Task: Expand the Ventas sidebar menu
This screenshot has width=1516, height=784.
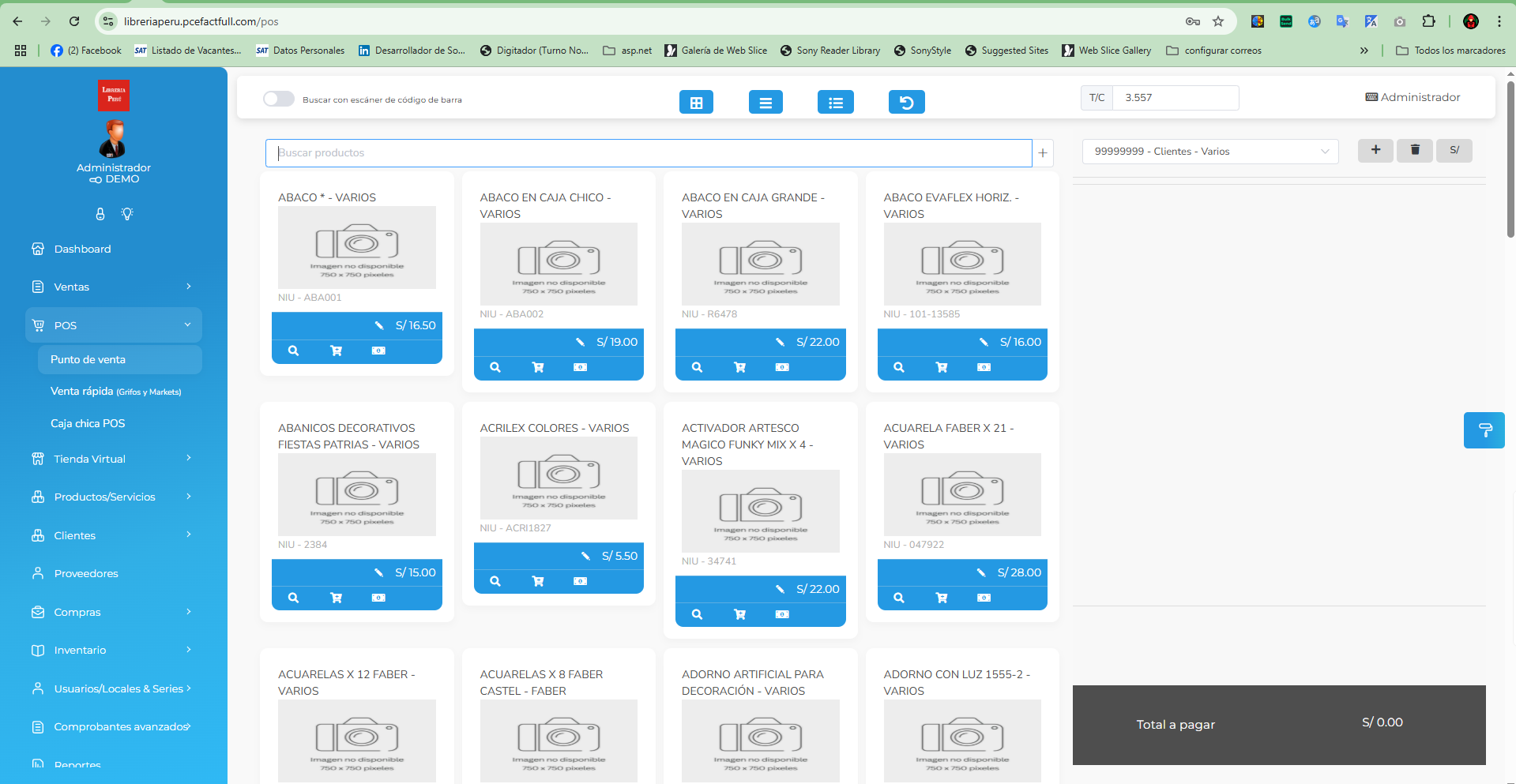Action: (113, 287)
